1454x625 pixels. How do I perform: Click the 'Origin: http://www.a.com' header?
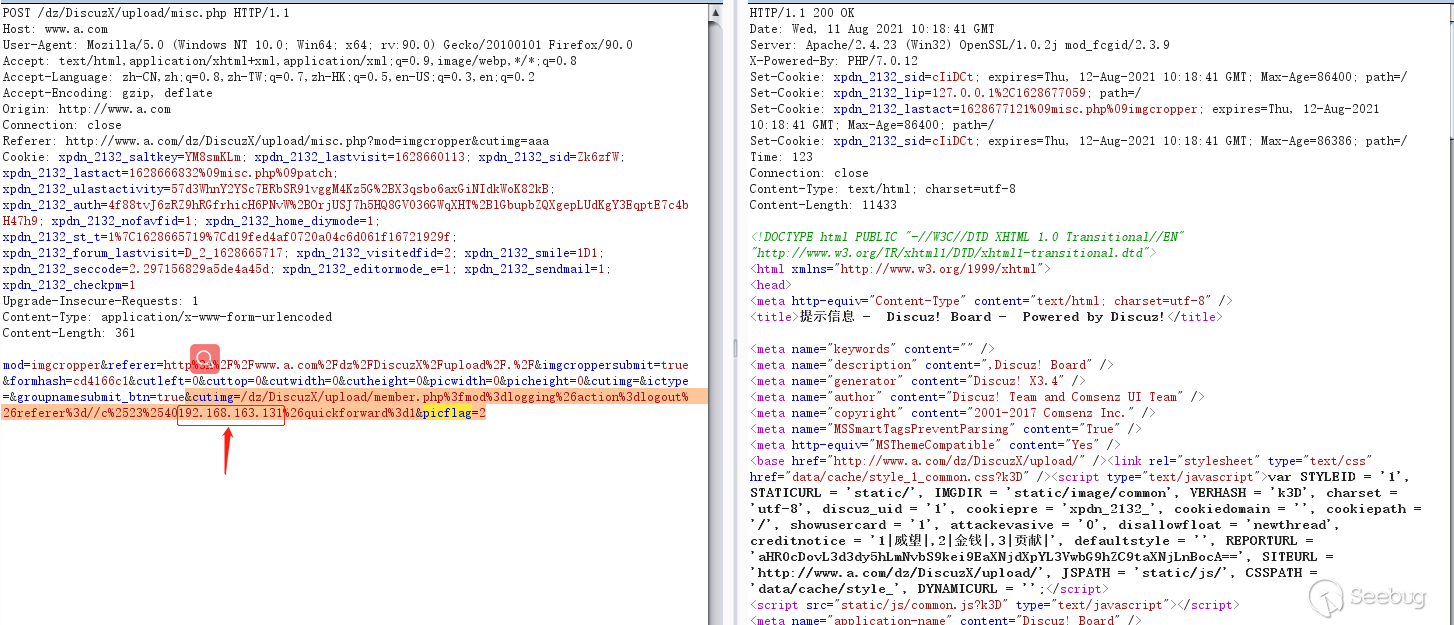click(x=86, y=109)
